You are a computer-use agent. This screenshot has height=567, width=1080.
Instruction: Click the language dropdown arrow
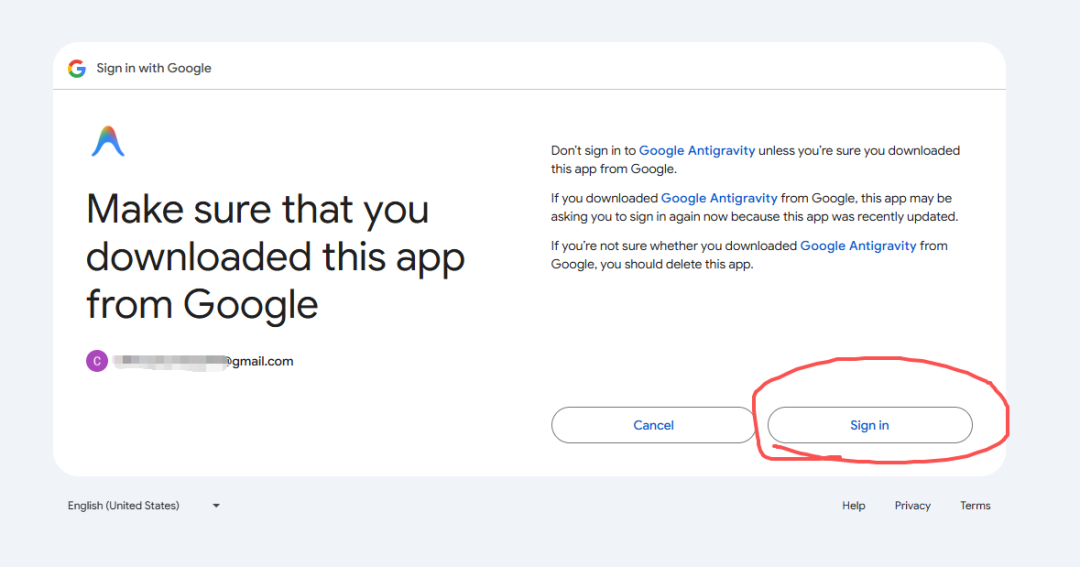pos(216,506)
